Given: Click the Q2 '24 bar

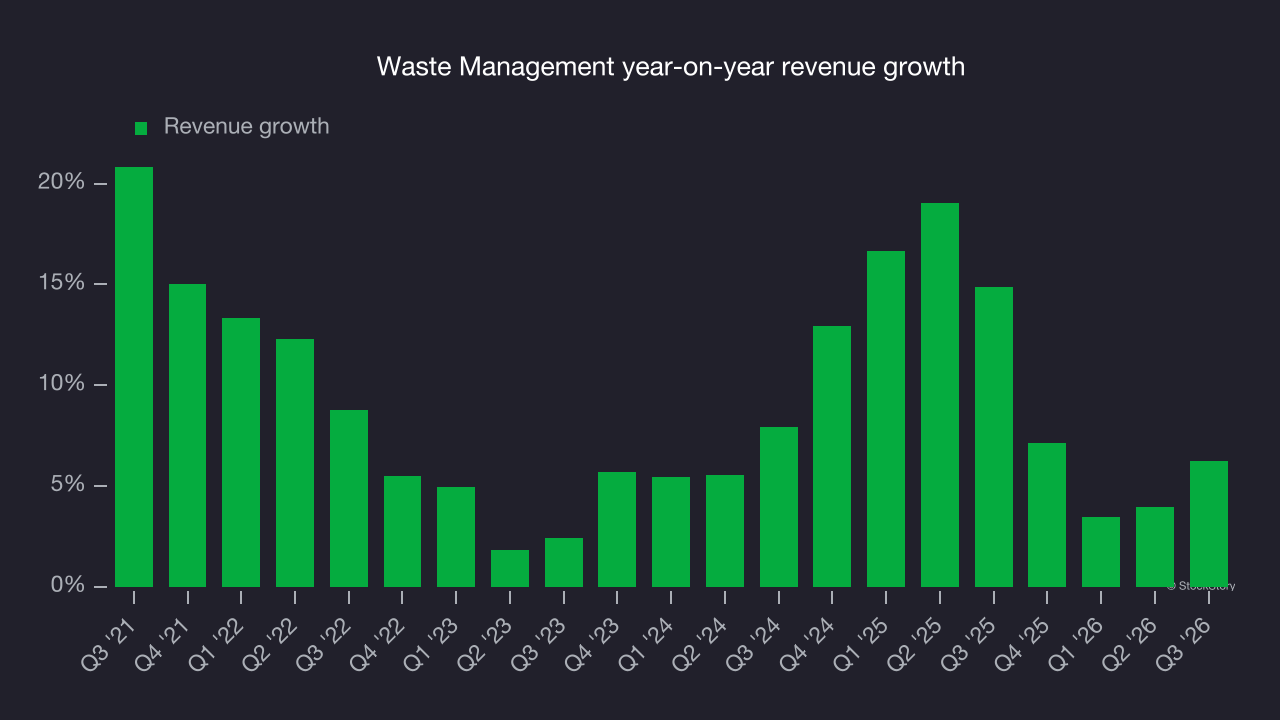Looking at the screenshot, I should (725, 531).
